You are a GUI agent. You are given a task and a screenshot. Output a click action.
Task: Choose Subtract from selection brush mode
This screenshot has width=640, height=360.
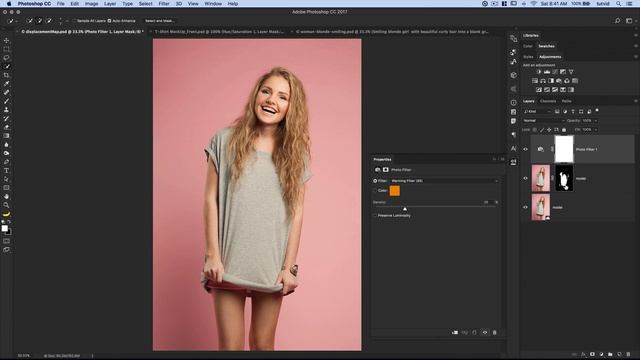click(49, 21)
